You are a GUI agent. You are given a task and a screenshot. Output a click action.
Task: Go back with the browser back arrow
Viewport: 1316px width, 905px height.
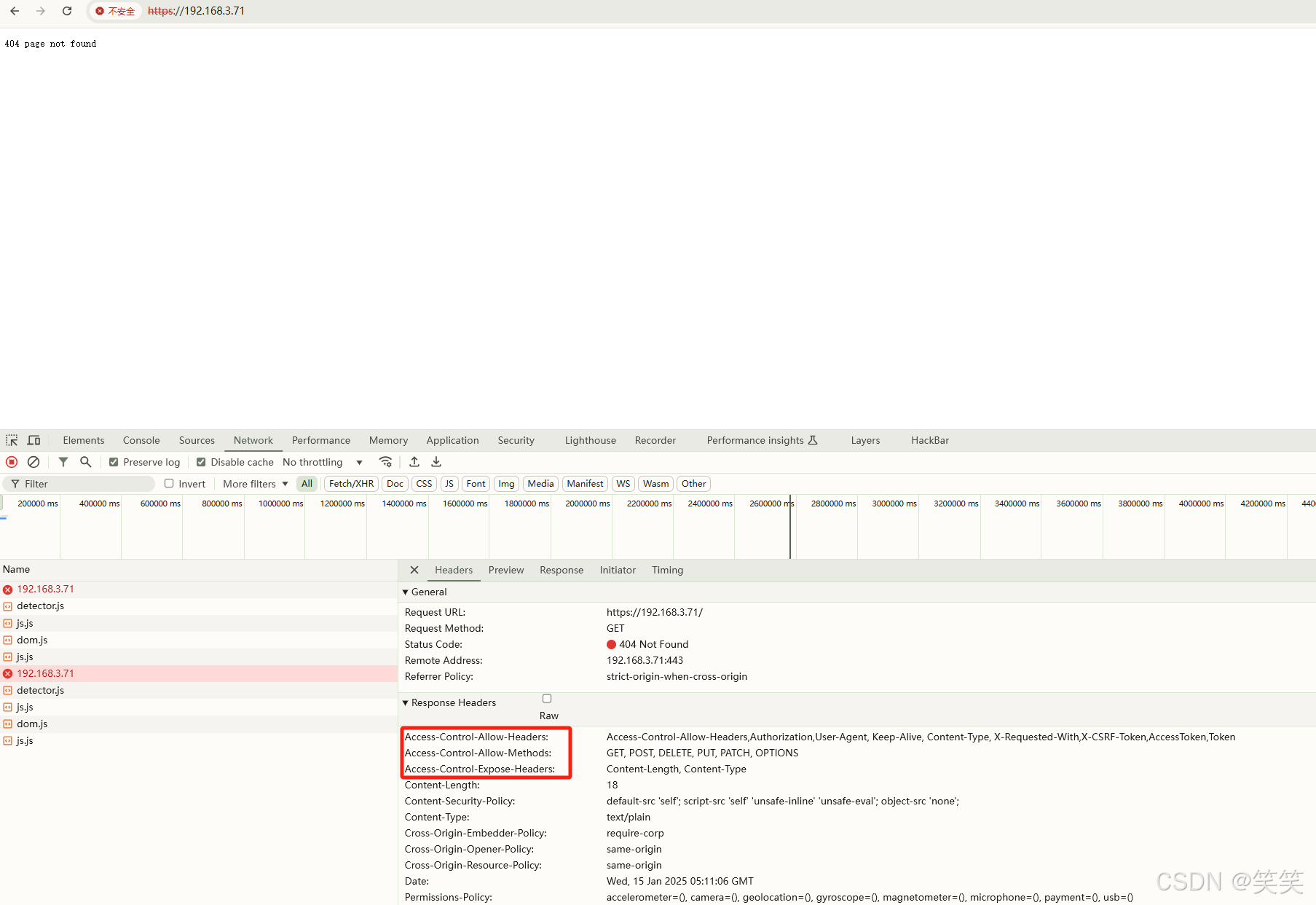tap(15, 11)
